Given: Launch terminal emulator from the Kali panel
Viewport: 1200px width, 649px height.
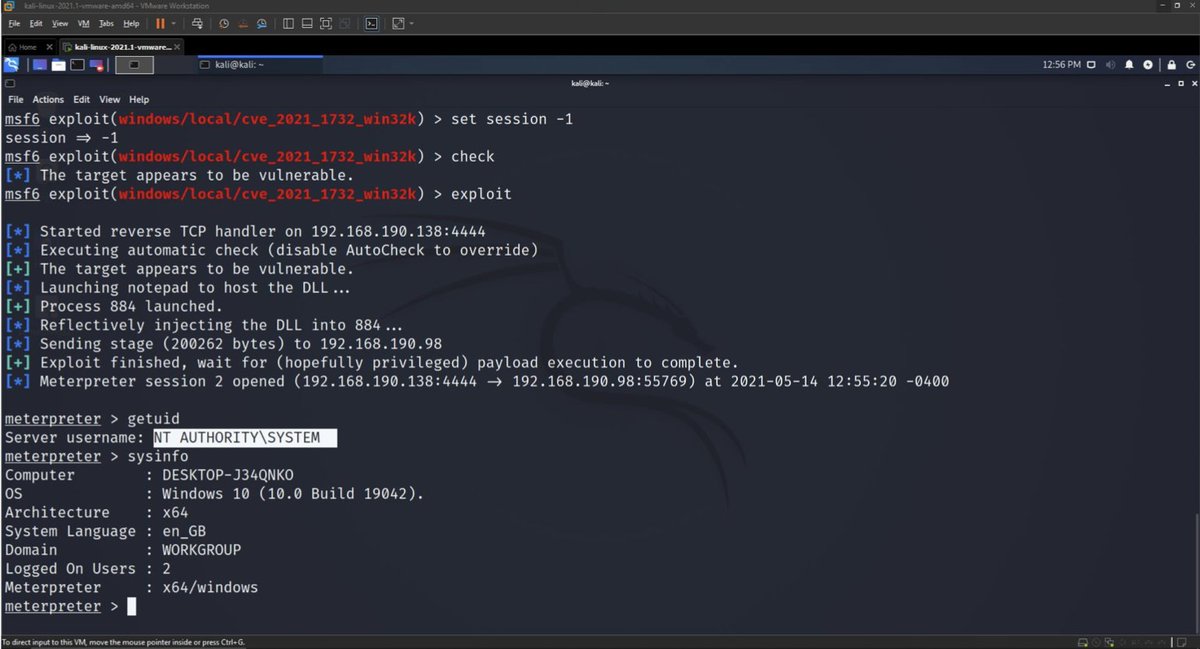Looking at the screenshot, I should tap(78, 65).
